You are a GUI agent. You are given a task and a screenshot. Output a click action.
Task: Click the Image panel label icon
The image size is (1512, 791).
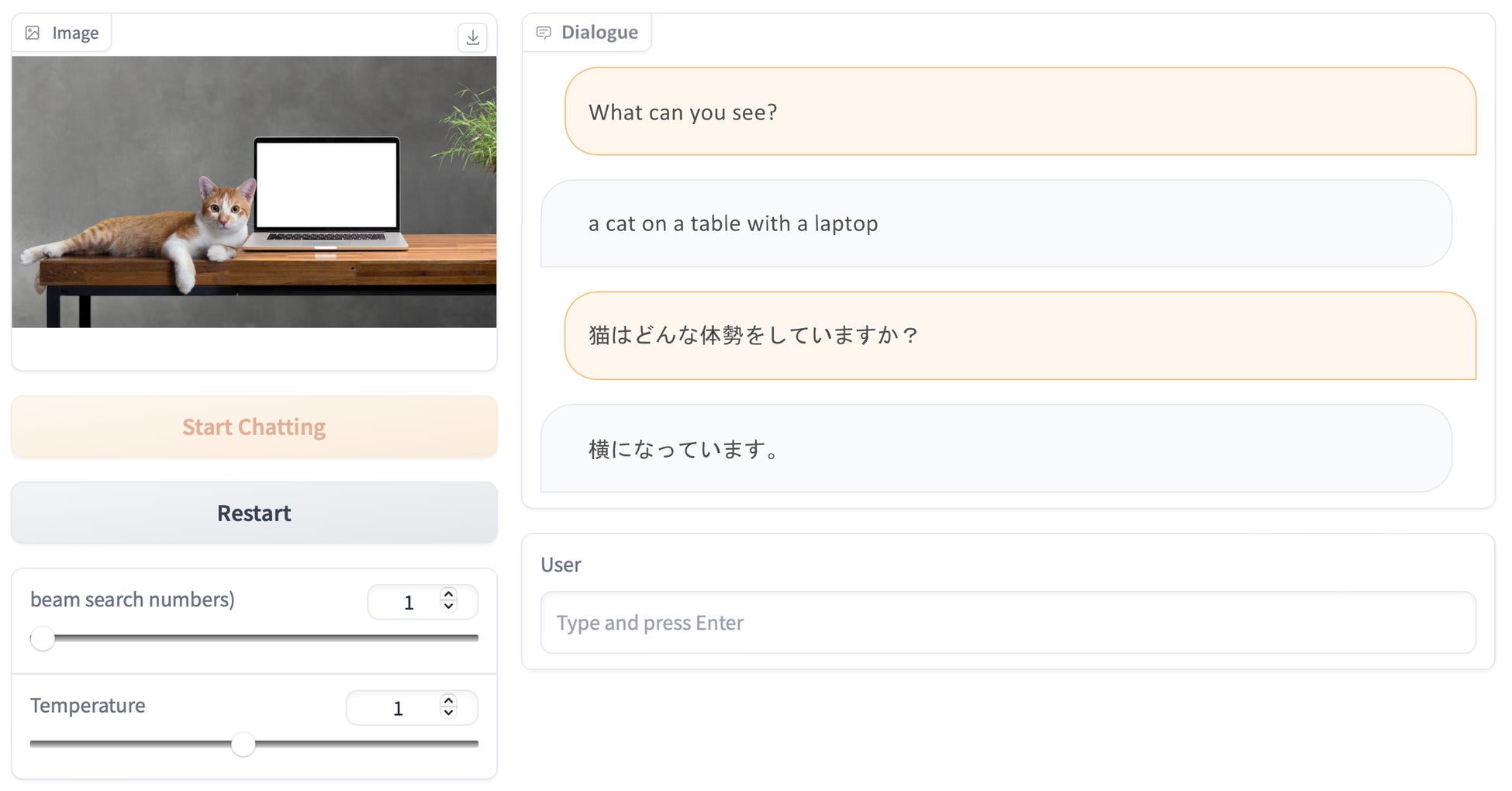point(33,33)
